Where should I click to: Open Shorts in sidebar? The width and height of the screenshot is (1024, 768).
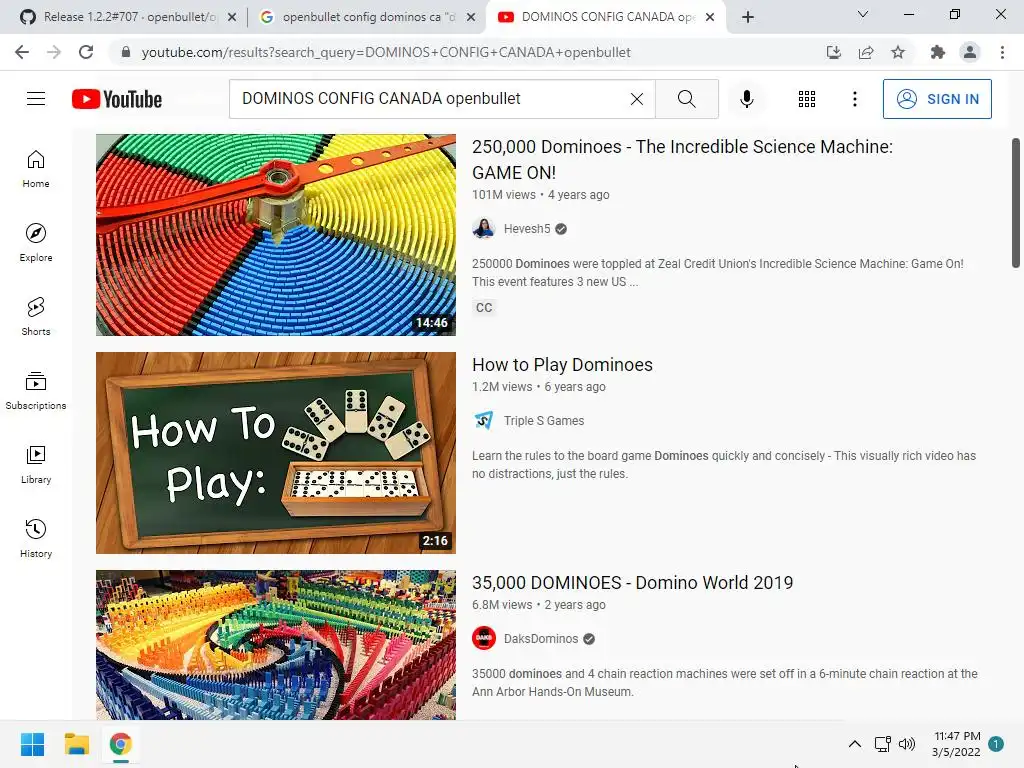tap(36, 317)
